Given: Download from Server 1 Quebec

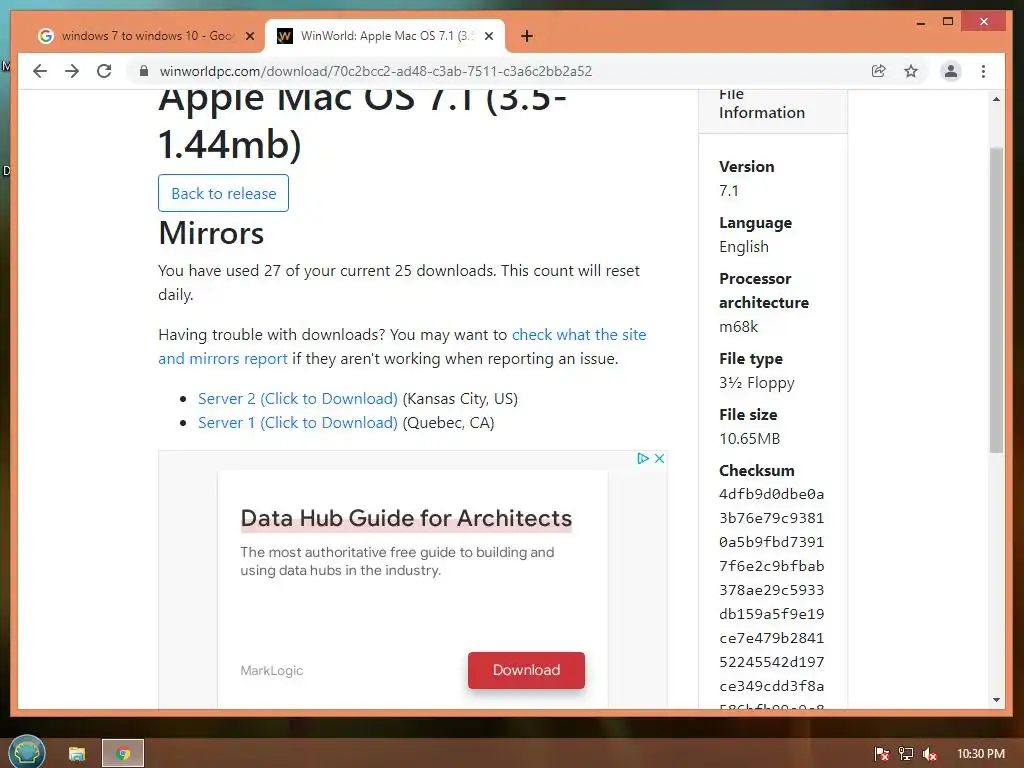Looking at the screenshot, I should [298, 423].
